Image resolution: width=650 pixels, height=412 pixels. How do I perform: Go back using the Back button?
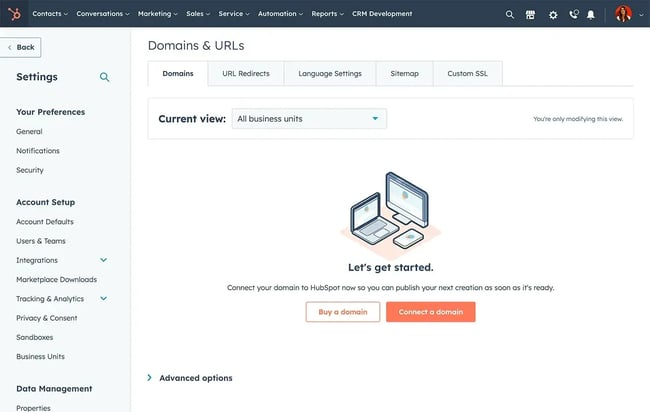coord(20,47)
